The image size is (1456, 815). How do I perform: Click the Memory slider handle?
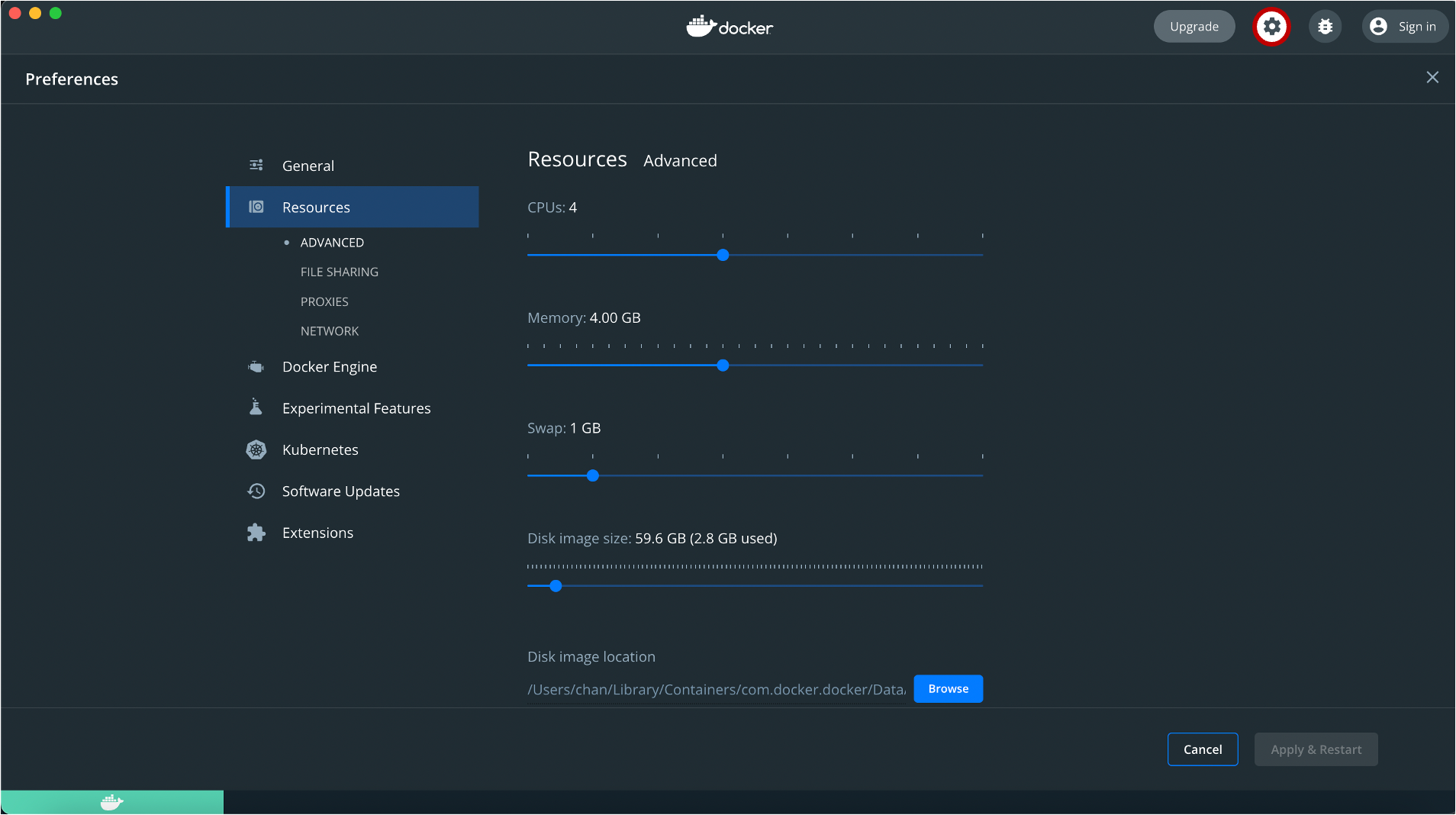tap(723, 366)
